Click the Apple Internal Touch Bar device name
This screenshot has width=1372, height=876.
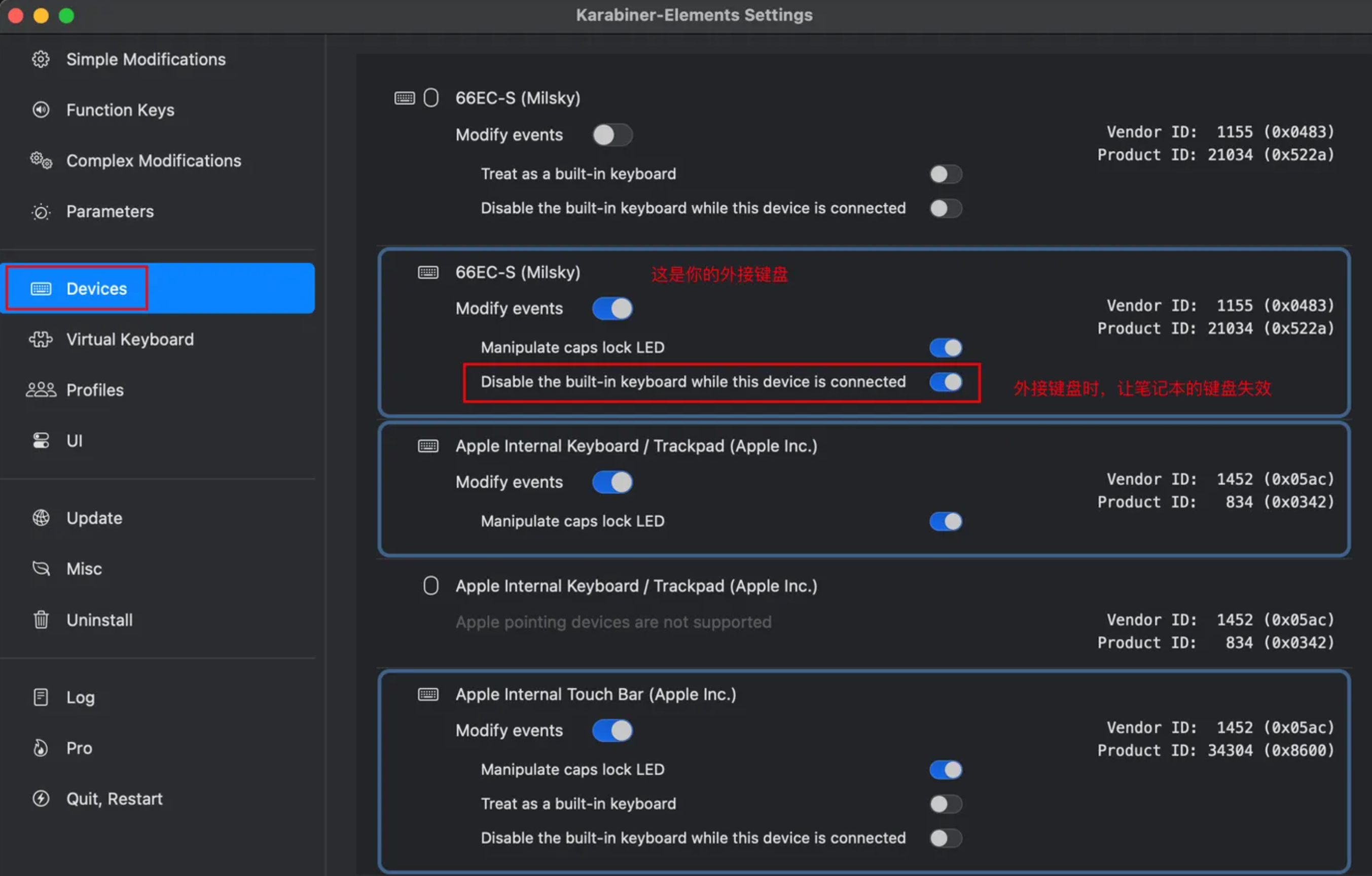[x=595, y=695]
